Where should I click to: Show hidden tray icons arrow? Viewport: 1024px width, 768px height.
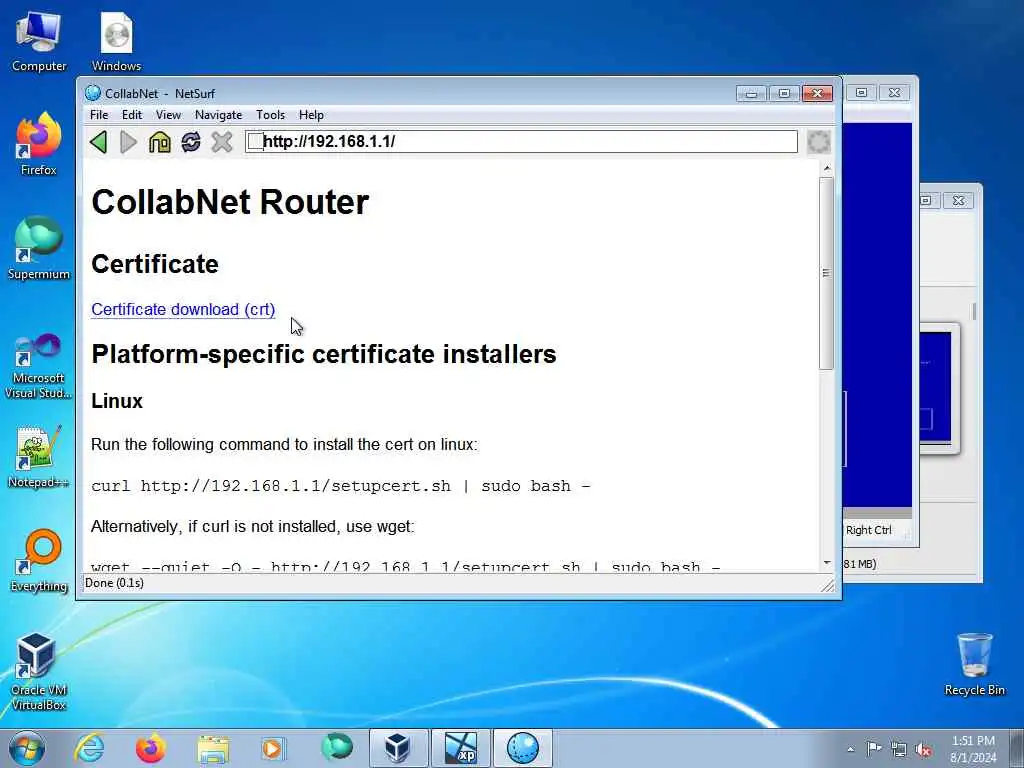(x=850, y=749)
